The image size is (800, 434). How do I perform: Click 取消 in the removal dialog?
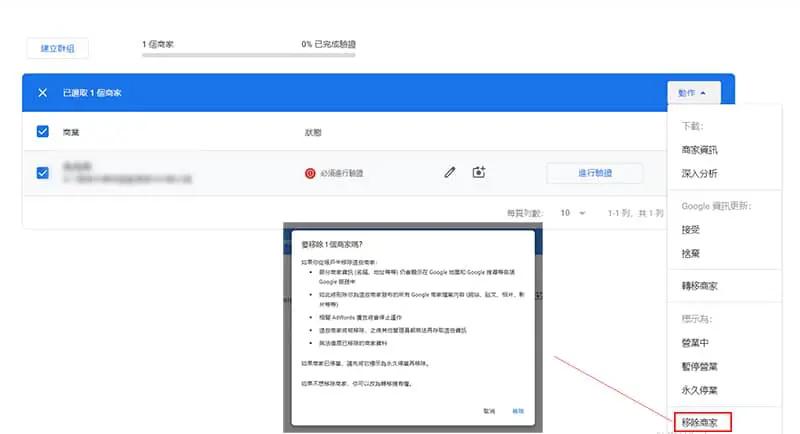pyautogui.click(x=488, y=411)
